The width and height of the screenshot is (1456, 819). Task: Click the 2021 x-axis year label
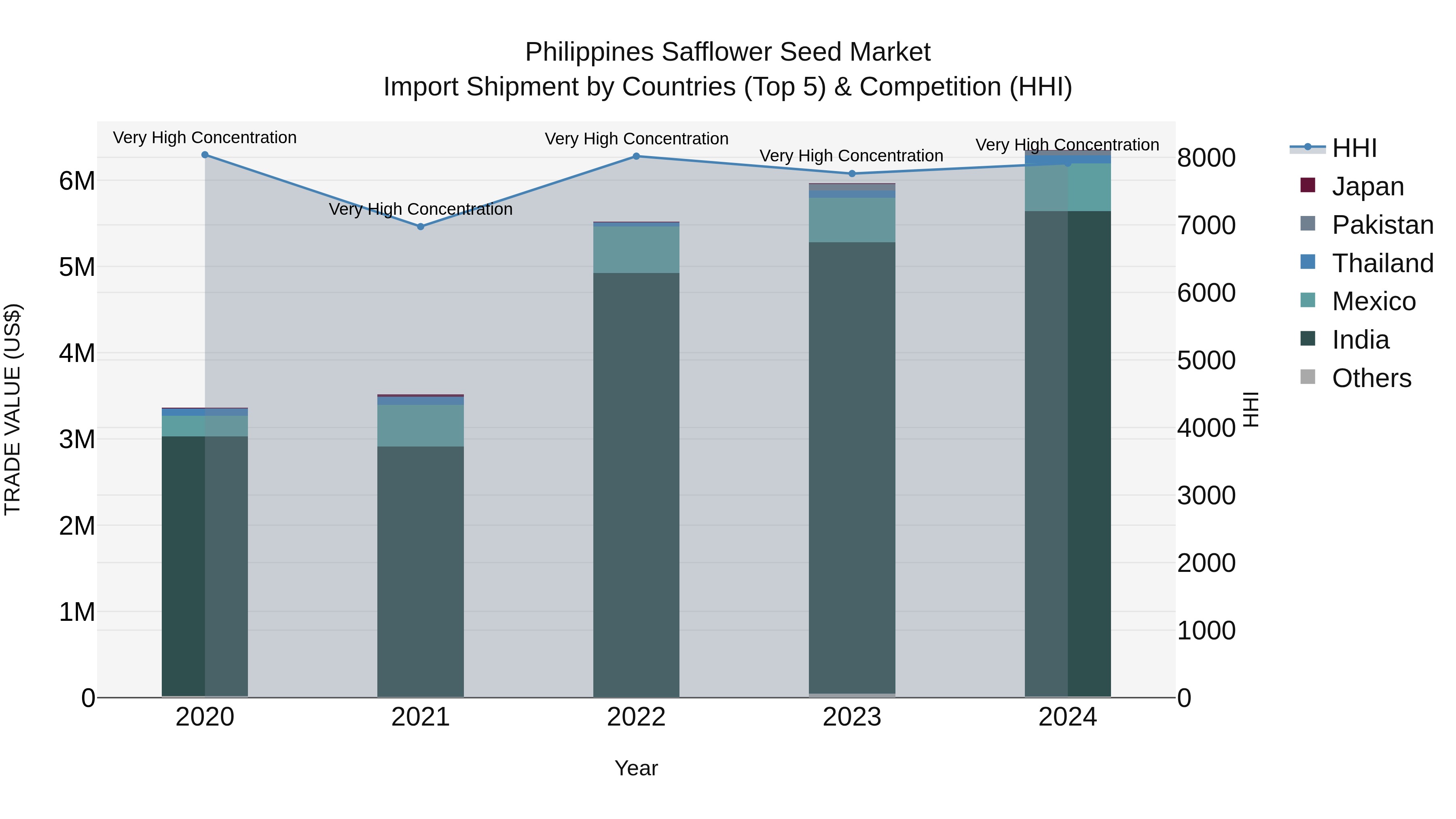pyautogui.click(x=421, y=717)
